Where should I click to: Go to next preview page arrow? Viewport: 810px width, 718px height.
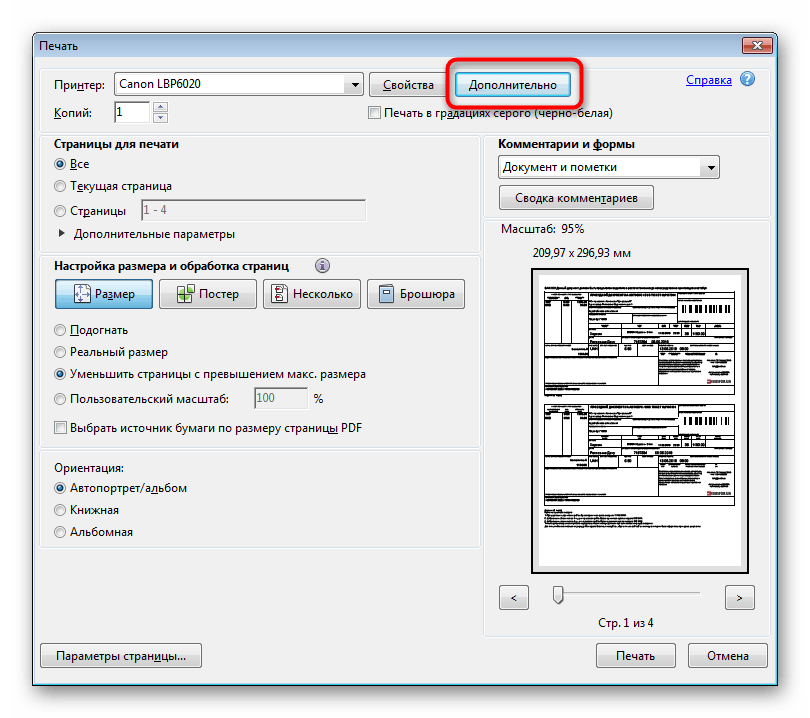739,597
